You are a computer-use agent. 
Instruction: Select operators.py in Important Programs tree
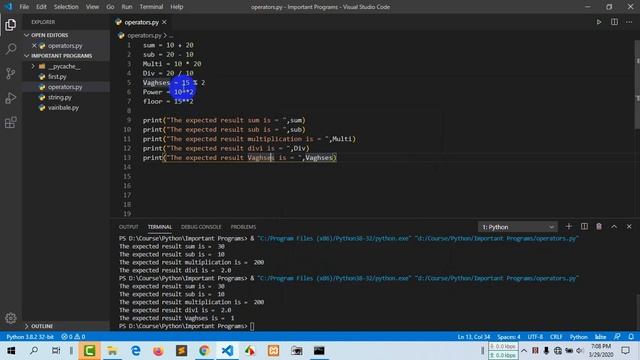tap(65, 87)
